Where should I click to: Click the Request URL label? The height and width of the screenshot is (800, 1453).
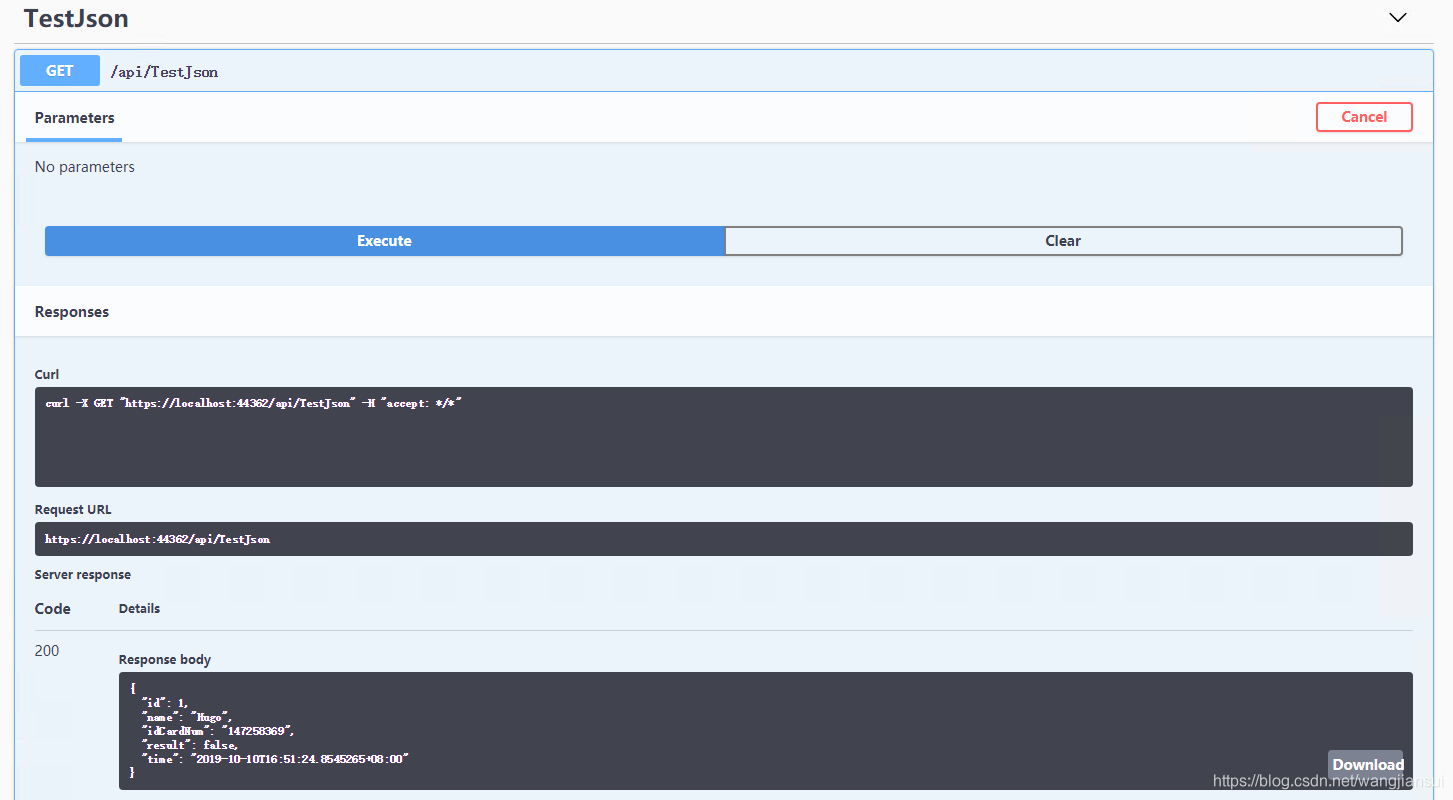click(x=73, y=509)
